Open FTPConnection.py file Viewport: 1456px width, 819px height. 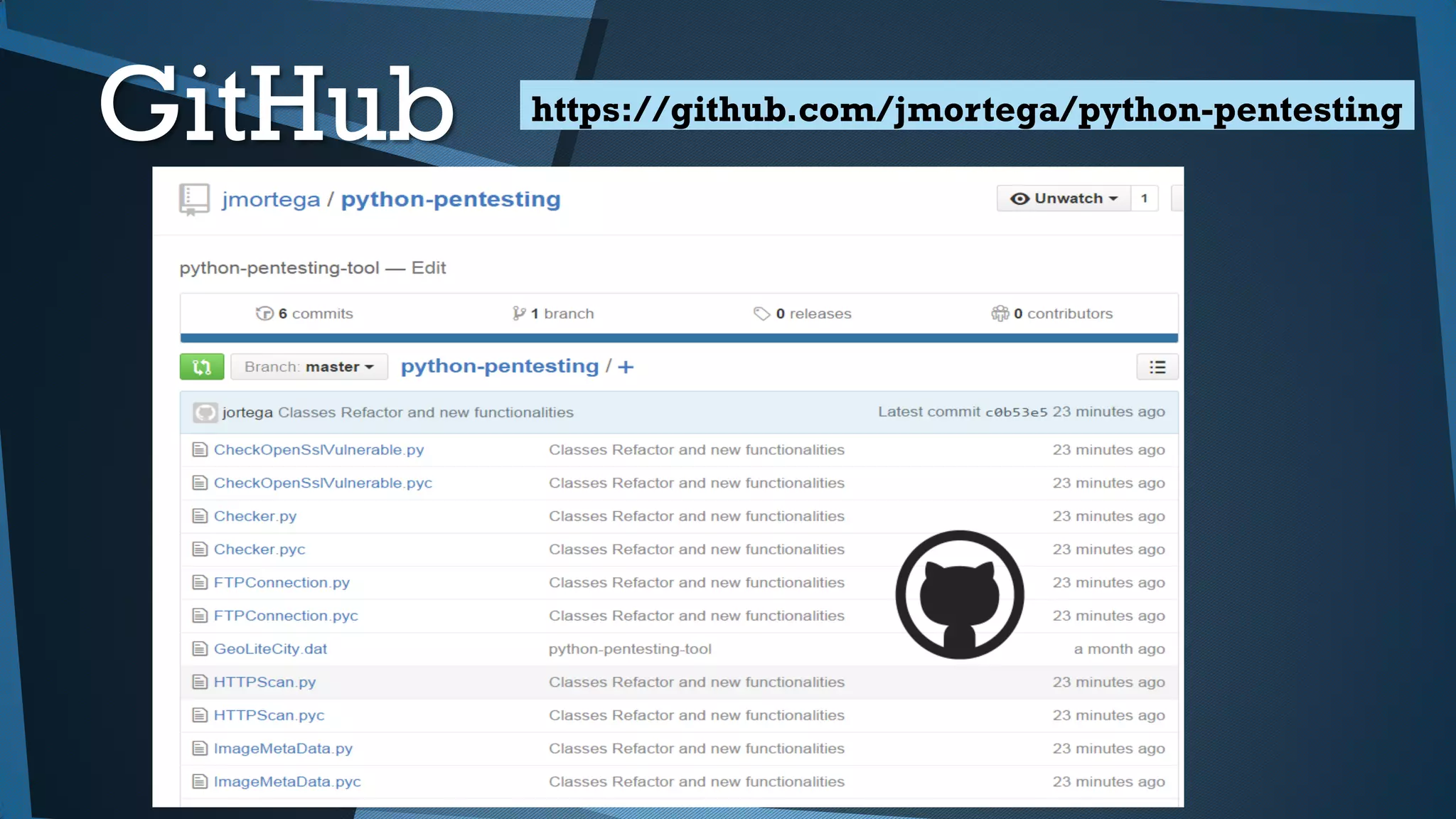282,583
